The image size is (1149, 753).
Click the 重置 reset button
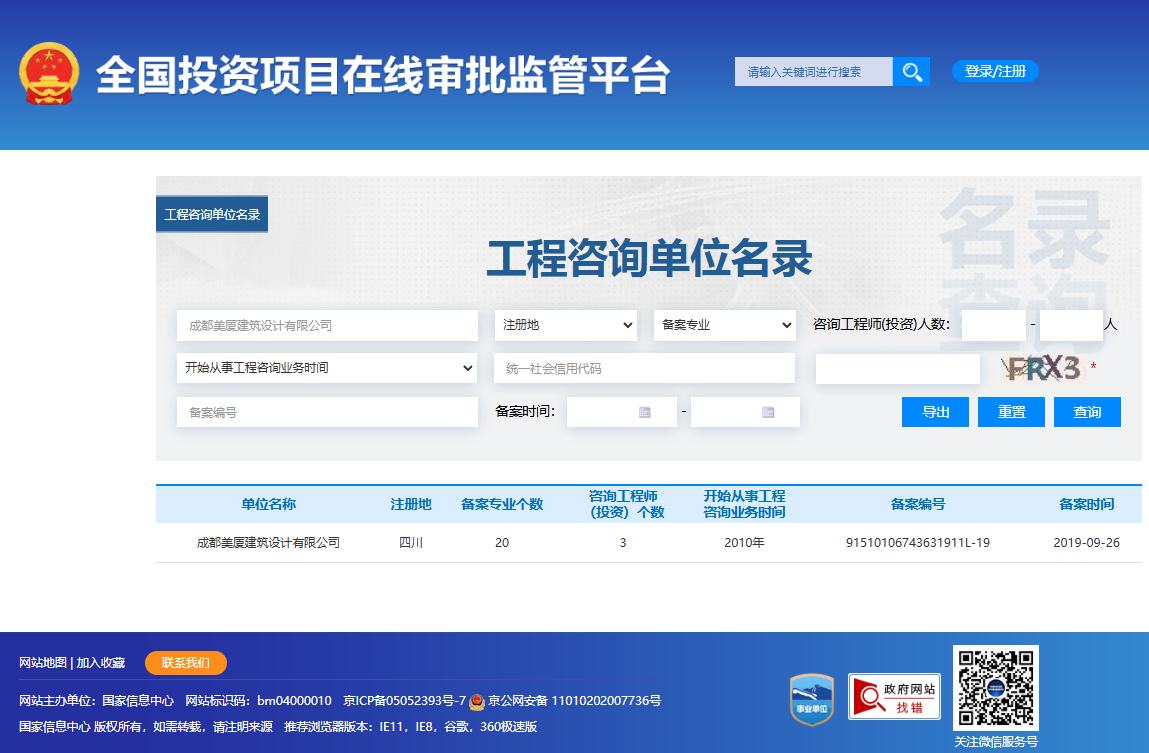[1011, 412]
